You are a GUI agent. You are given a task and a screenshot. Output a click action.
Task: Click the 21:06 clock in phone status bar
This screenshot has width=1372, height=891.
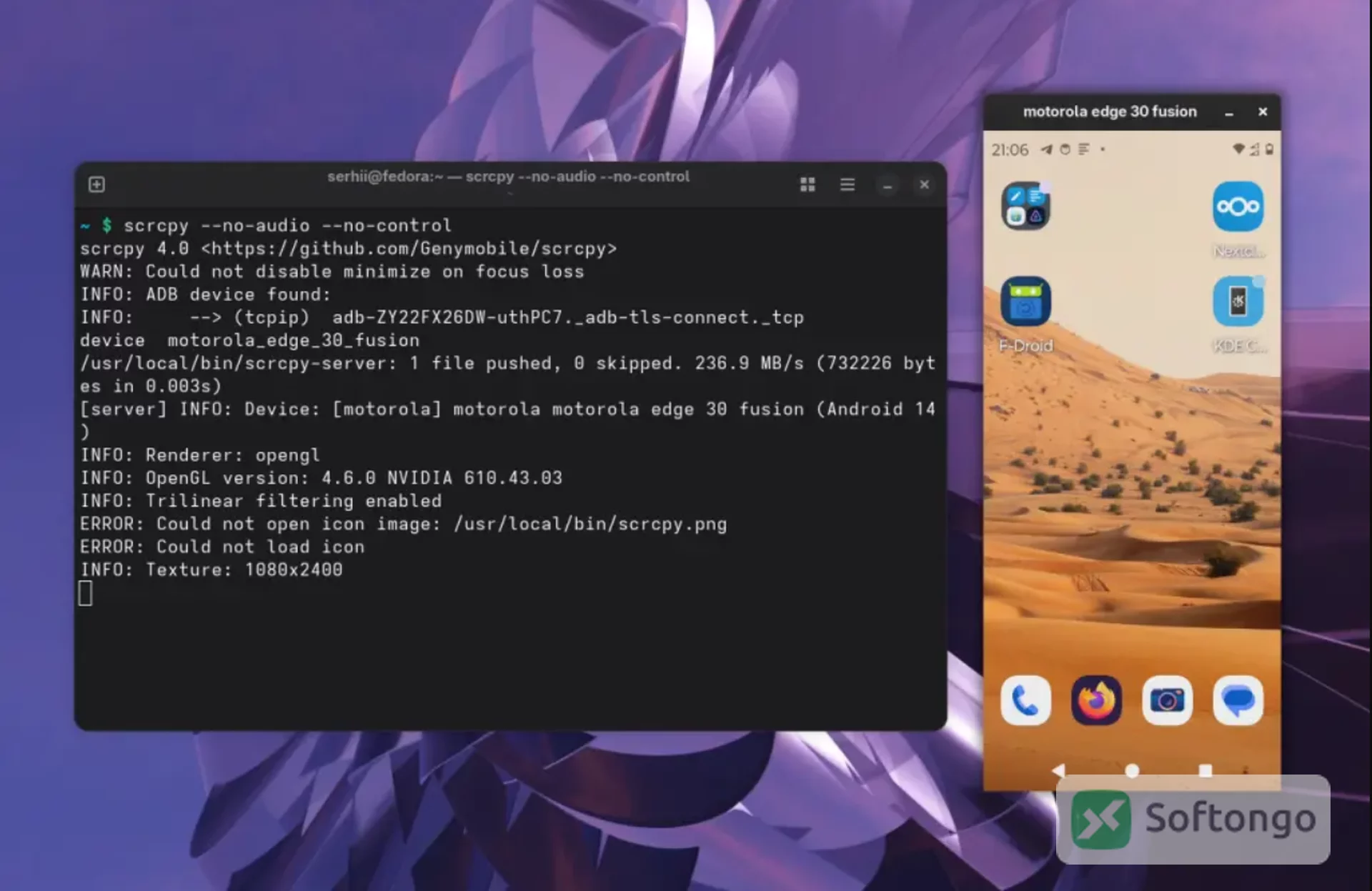tap(1010, 150)
